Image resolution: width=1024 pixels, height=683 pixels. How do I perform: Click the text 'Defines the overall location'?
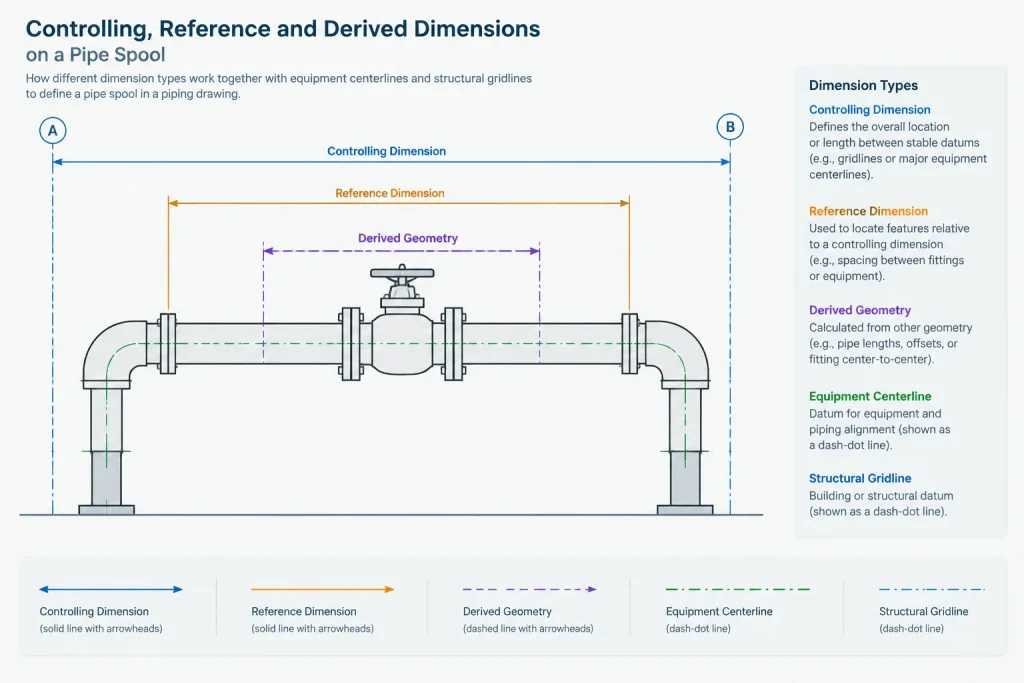879,127
